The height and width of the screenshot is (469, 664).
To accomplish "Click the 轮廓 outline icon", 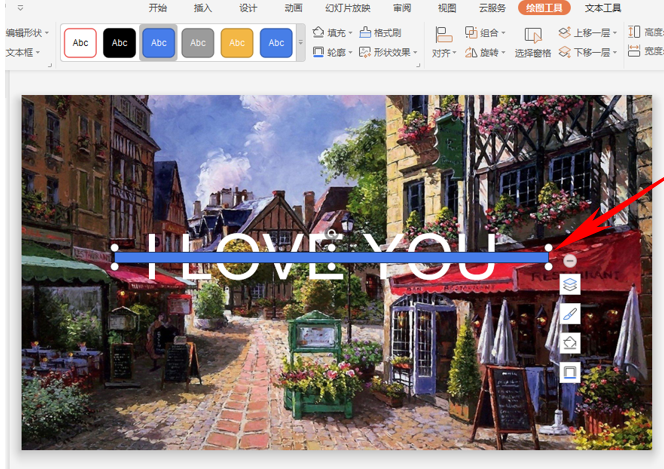I will (x=318, y=52).
